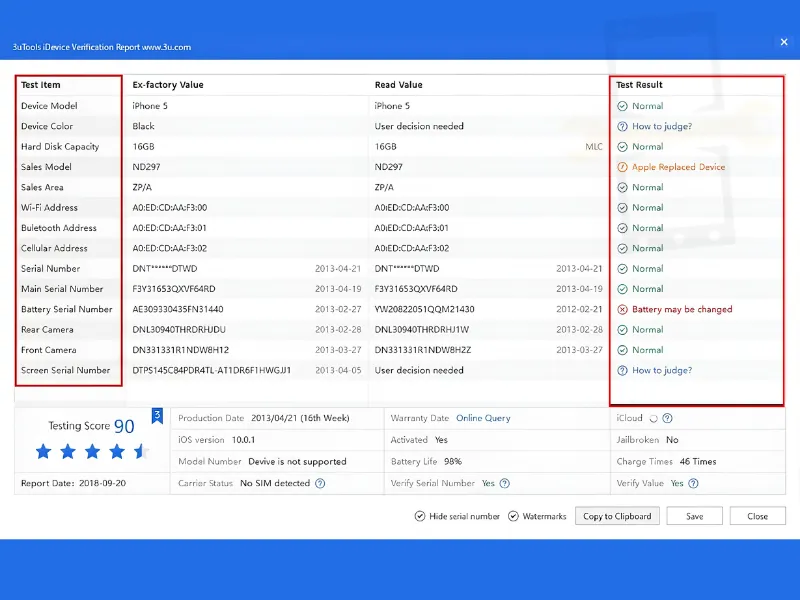The width and height of the screenshot is (800, 600).
Task: Click help icon next to iCloud
Action: [667, 418]
